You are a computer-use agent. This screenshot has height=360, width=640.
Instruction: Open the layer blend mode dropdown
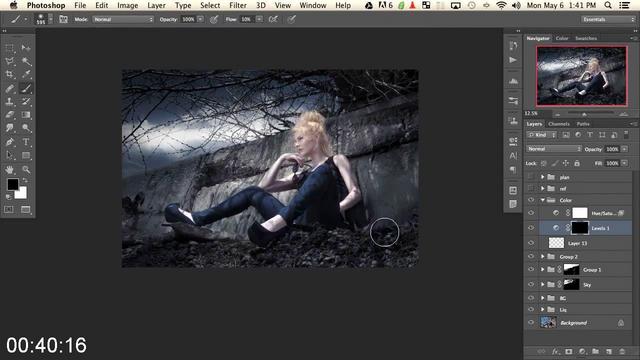(553, 149)
